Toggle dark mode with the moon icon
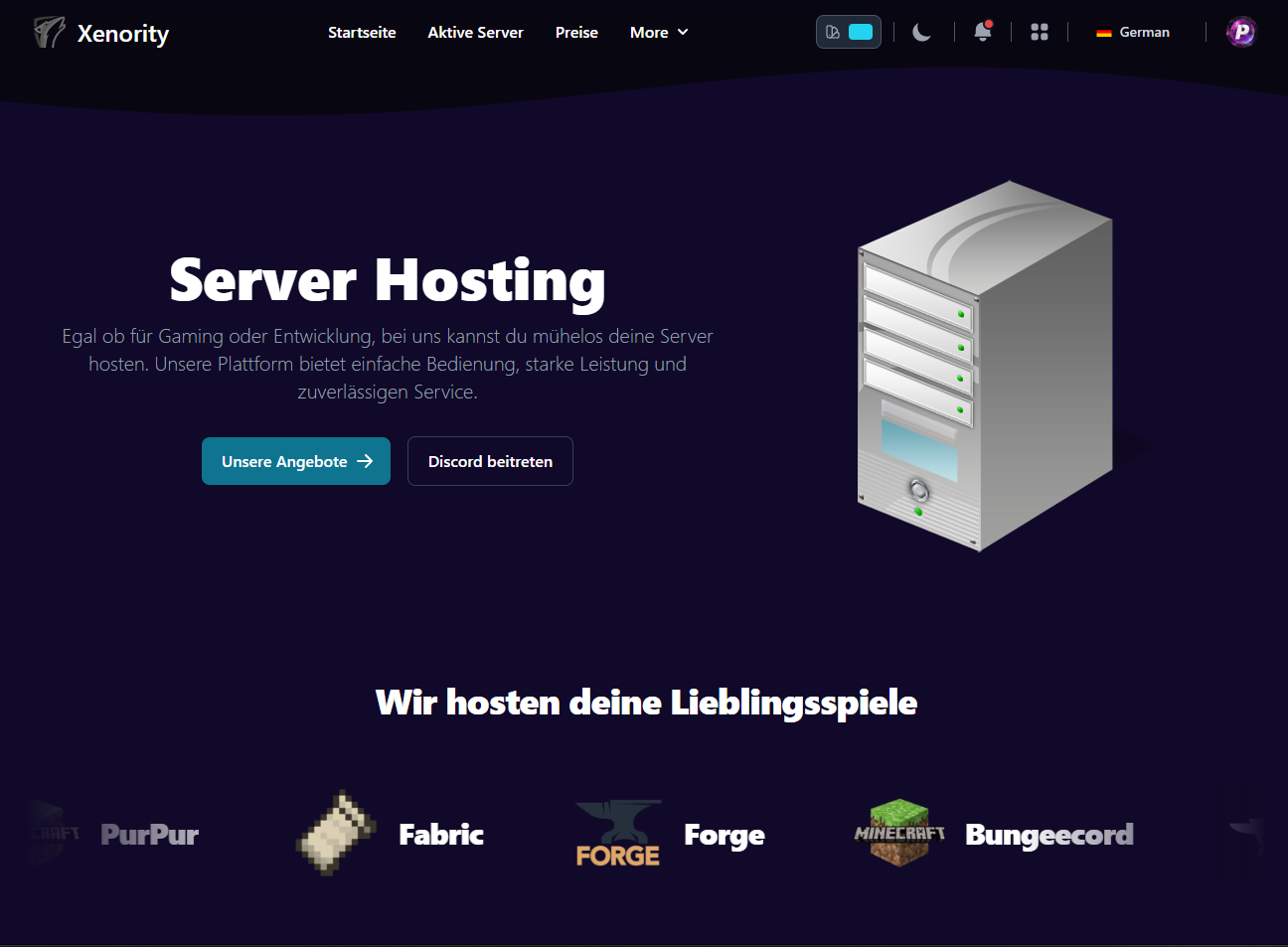Image resolution: width=1288 pixels, height=947 pixels. (922, 33)
